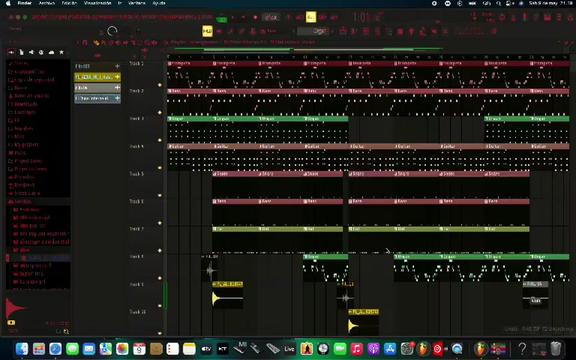Select the browser's cloud icon tab
The height and width of the screenshot is (360, 576).
pos(51,53)
